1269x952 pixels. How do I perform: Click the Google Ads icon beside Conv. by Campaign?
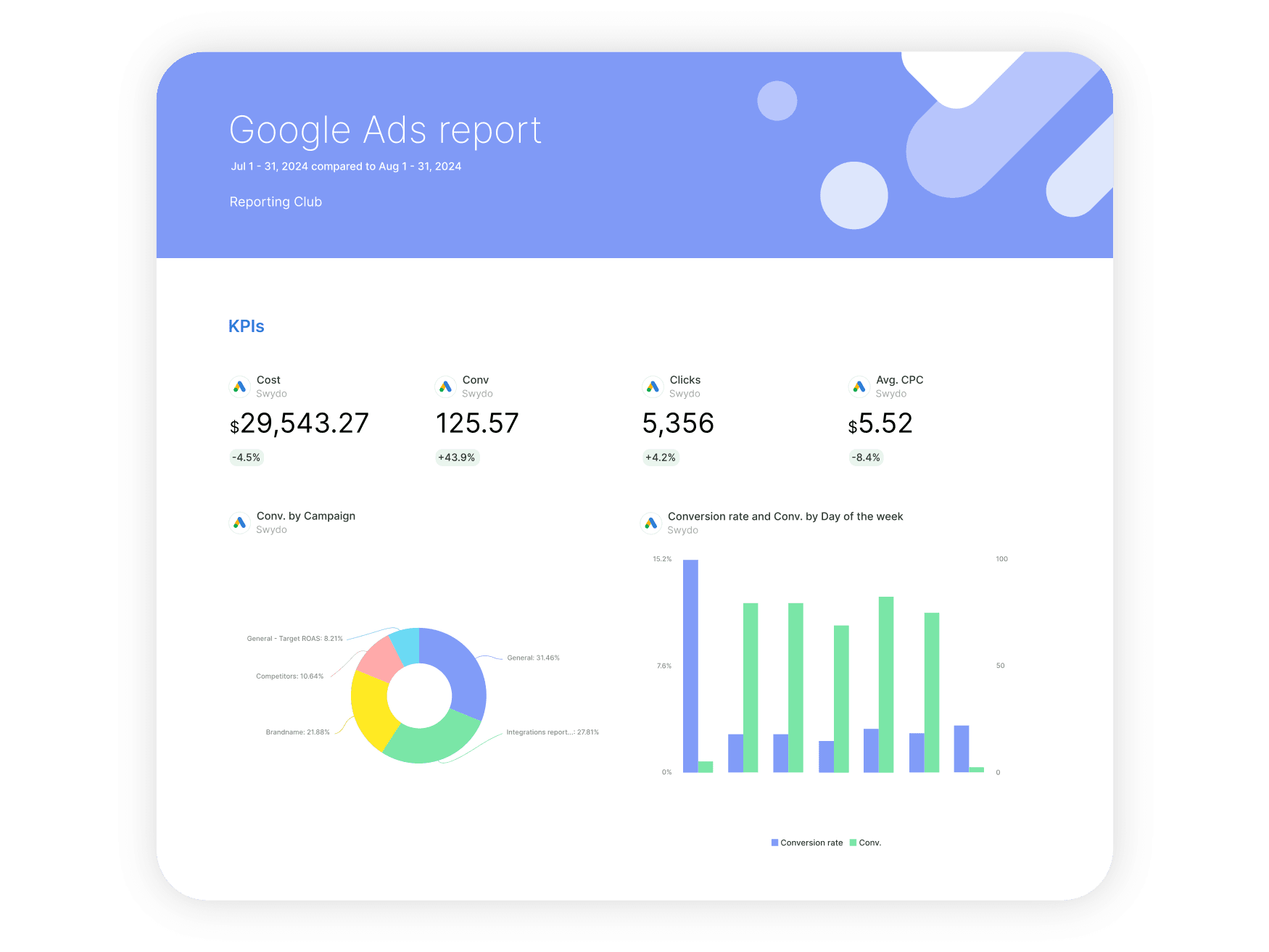pos(239,523)
